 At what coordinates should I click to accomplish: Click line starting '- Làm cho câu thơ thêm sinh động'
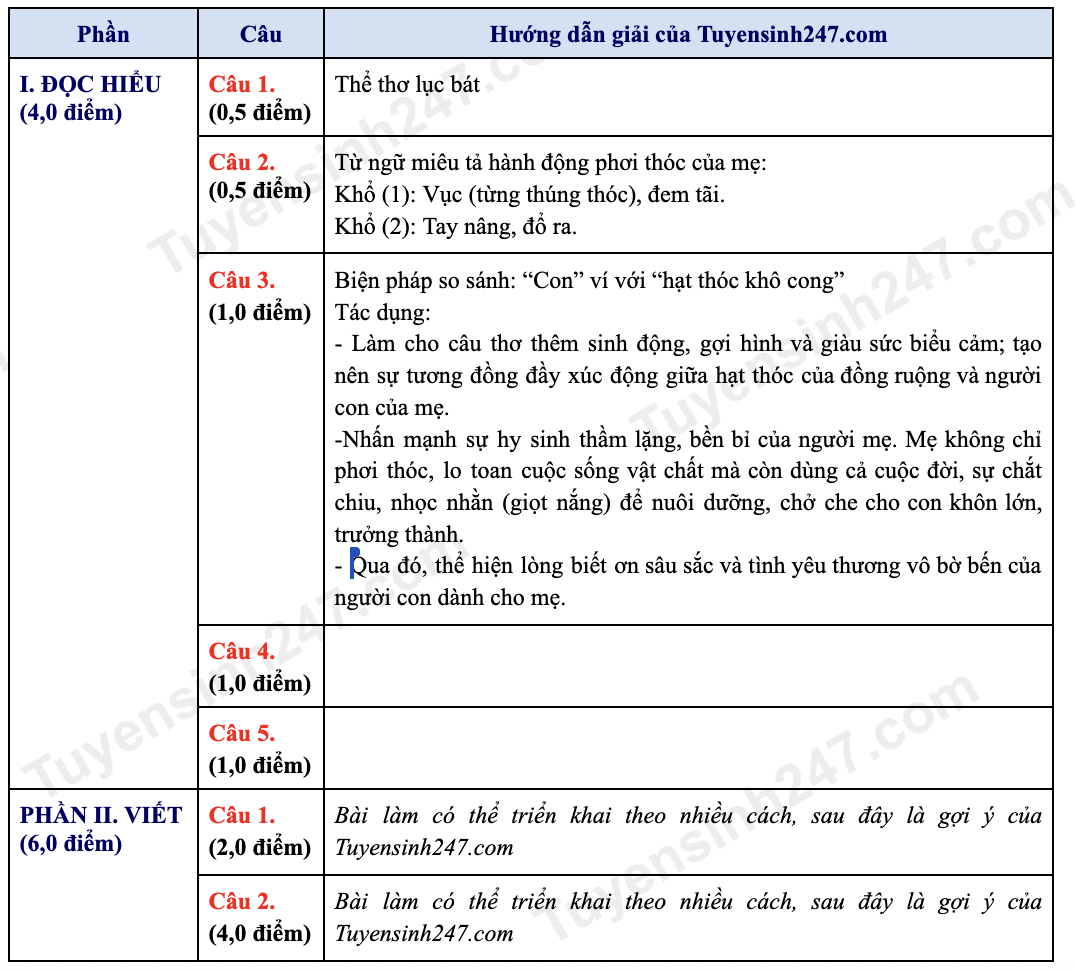688,344
